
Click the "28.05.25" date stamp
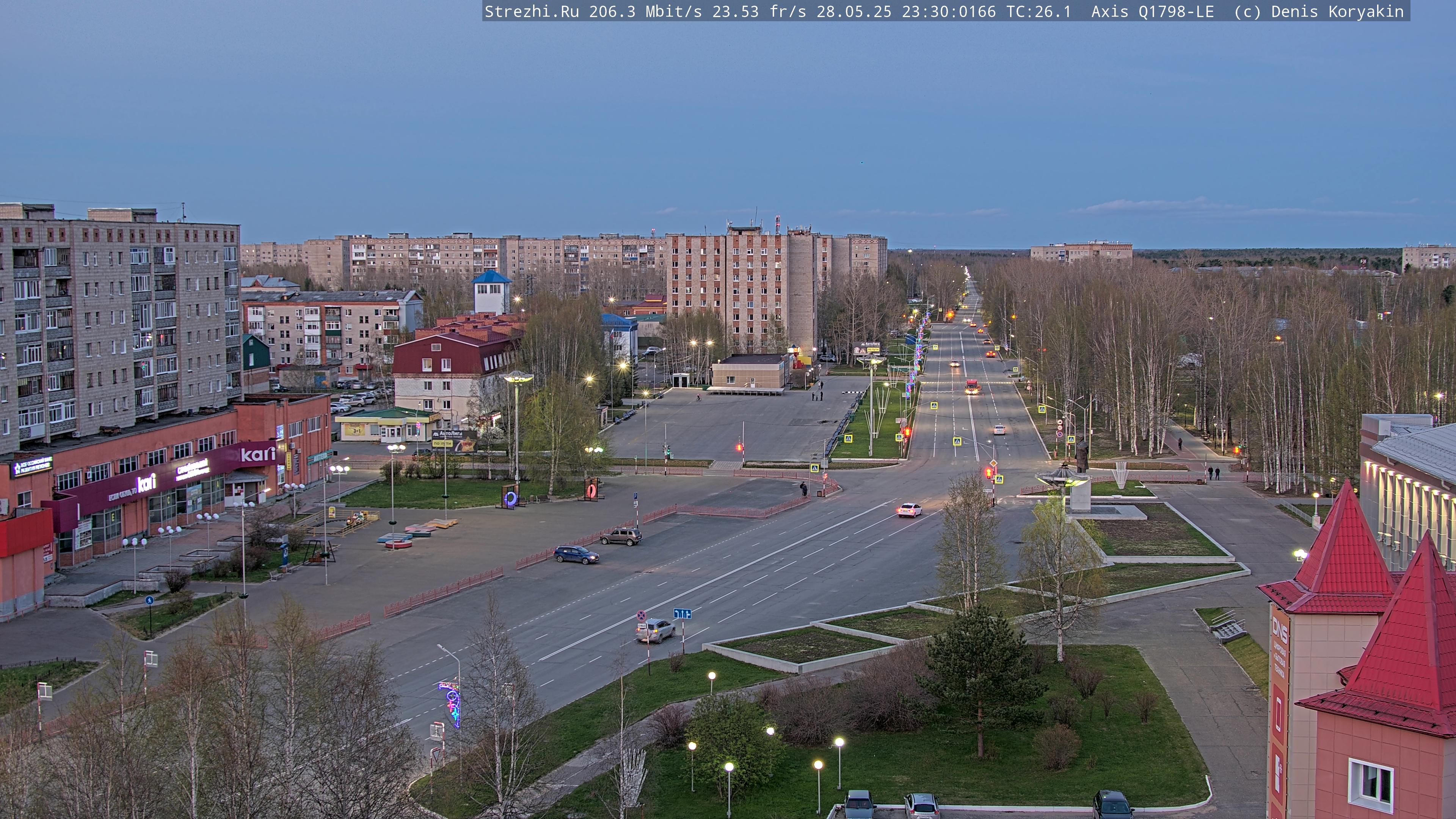pos(854,12)
